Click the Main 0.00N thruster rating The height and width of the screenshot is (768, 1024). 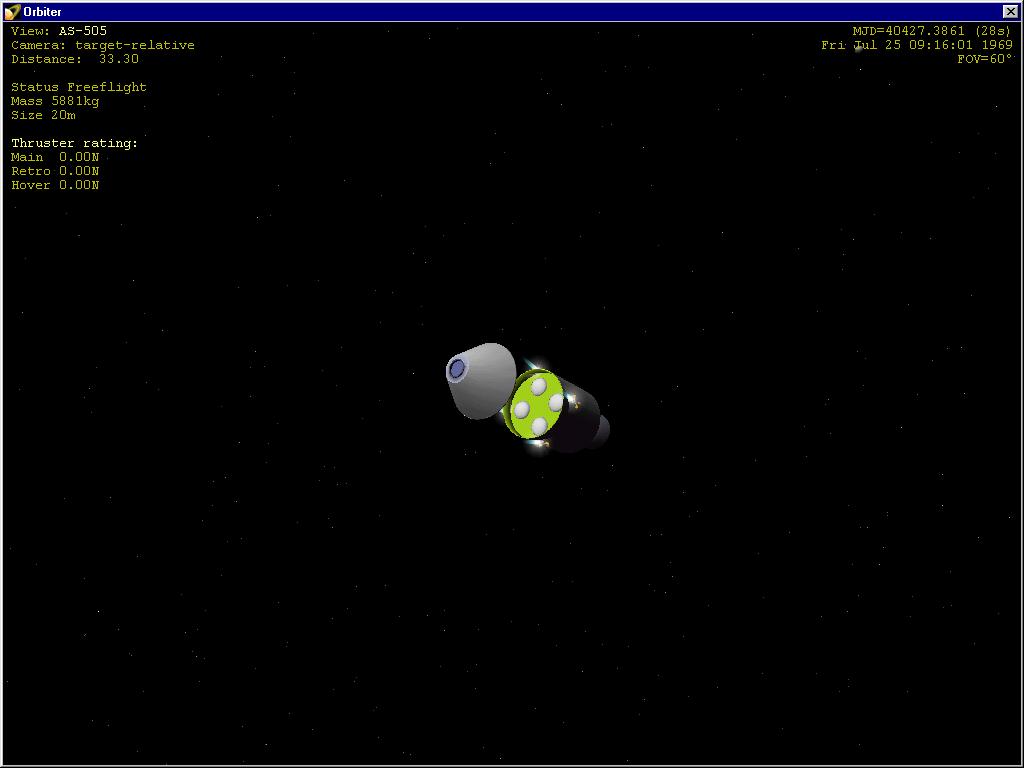55,157
